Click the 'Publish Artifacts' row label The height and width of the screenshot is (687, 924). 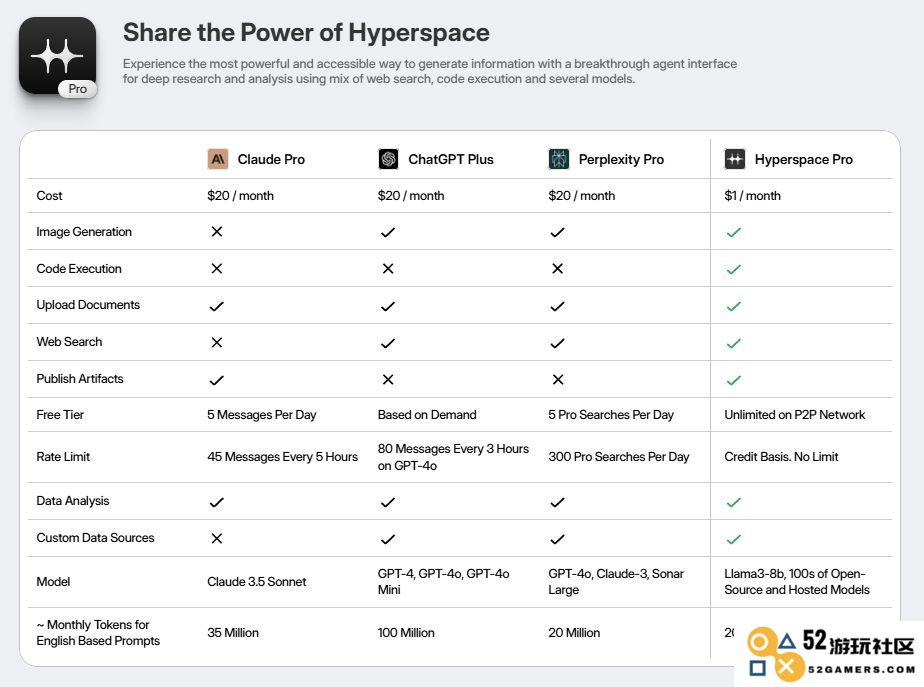pos(80,379)
